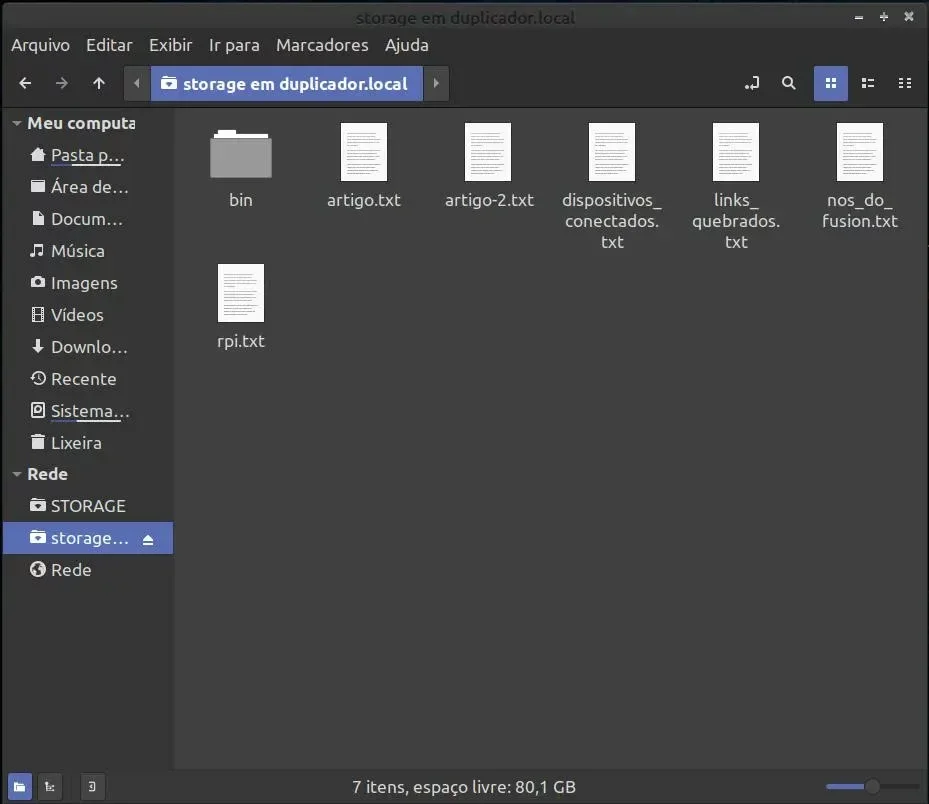929x804 pixels.
Task: Click the storage em duplicador.local path button
Action: (286, 84)
